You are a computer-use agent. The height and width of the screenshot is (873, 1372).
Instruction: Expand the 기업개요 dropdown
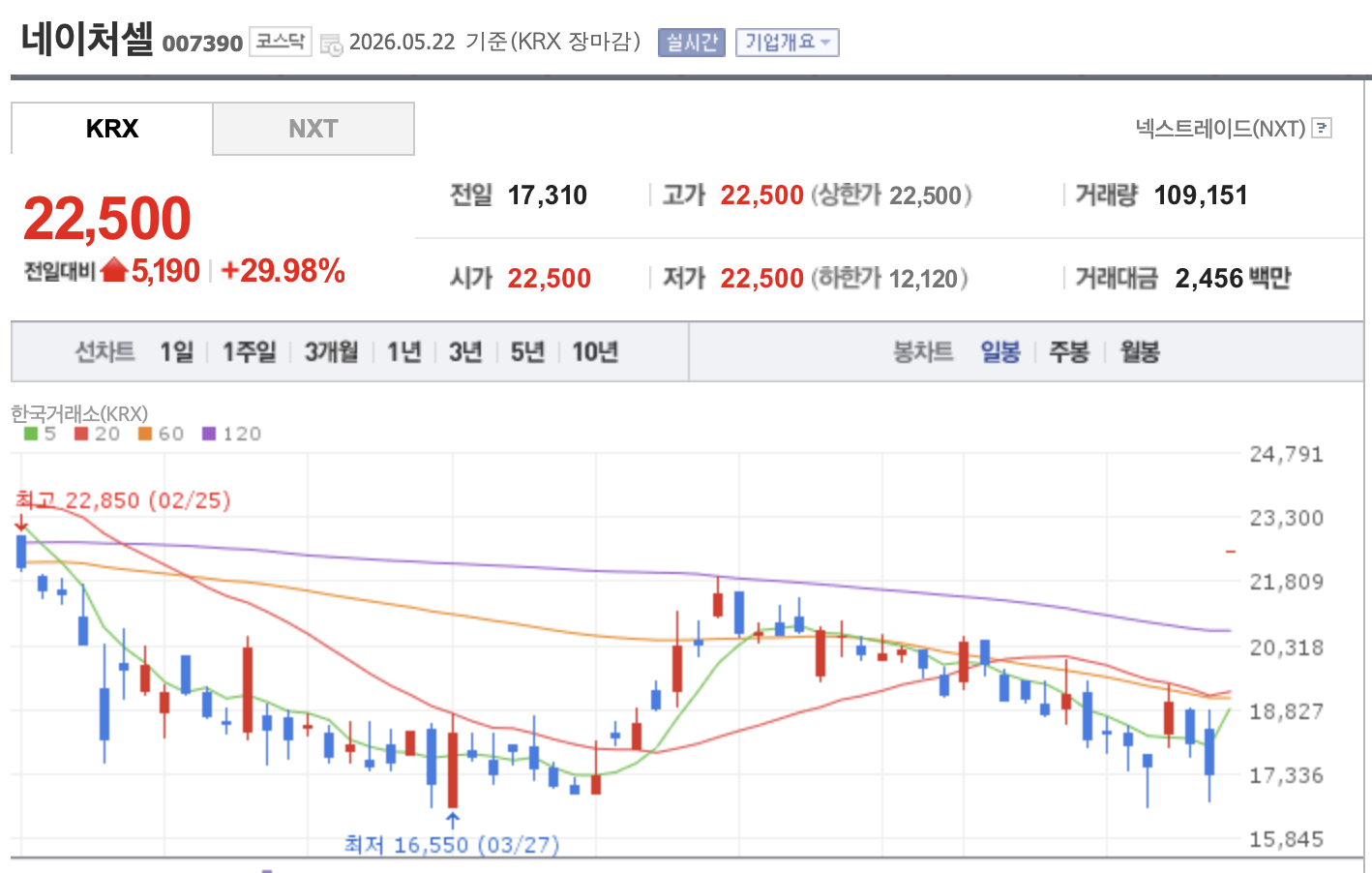pyautogui.click(x=787, y=43)
